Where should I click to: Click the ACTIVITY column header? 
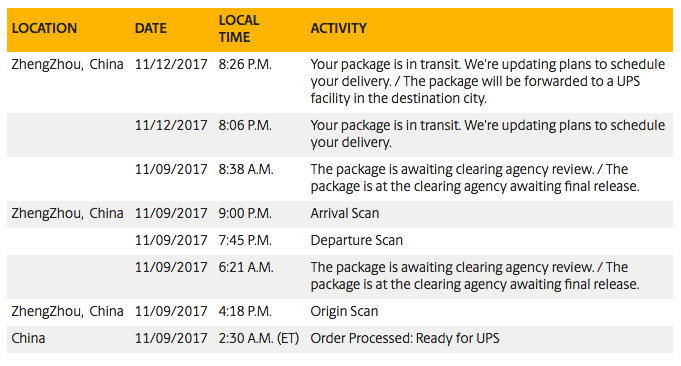click(338, 29)
